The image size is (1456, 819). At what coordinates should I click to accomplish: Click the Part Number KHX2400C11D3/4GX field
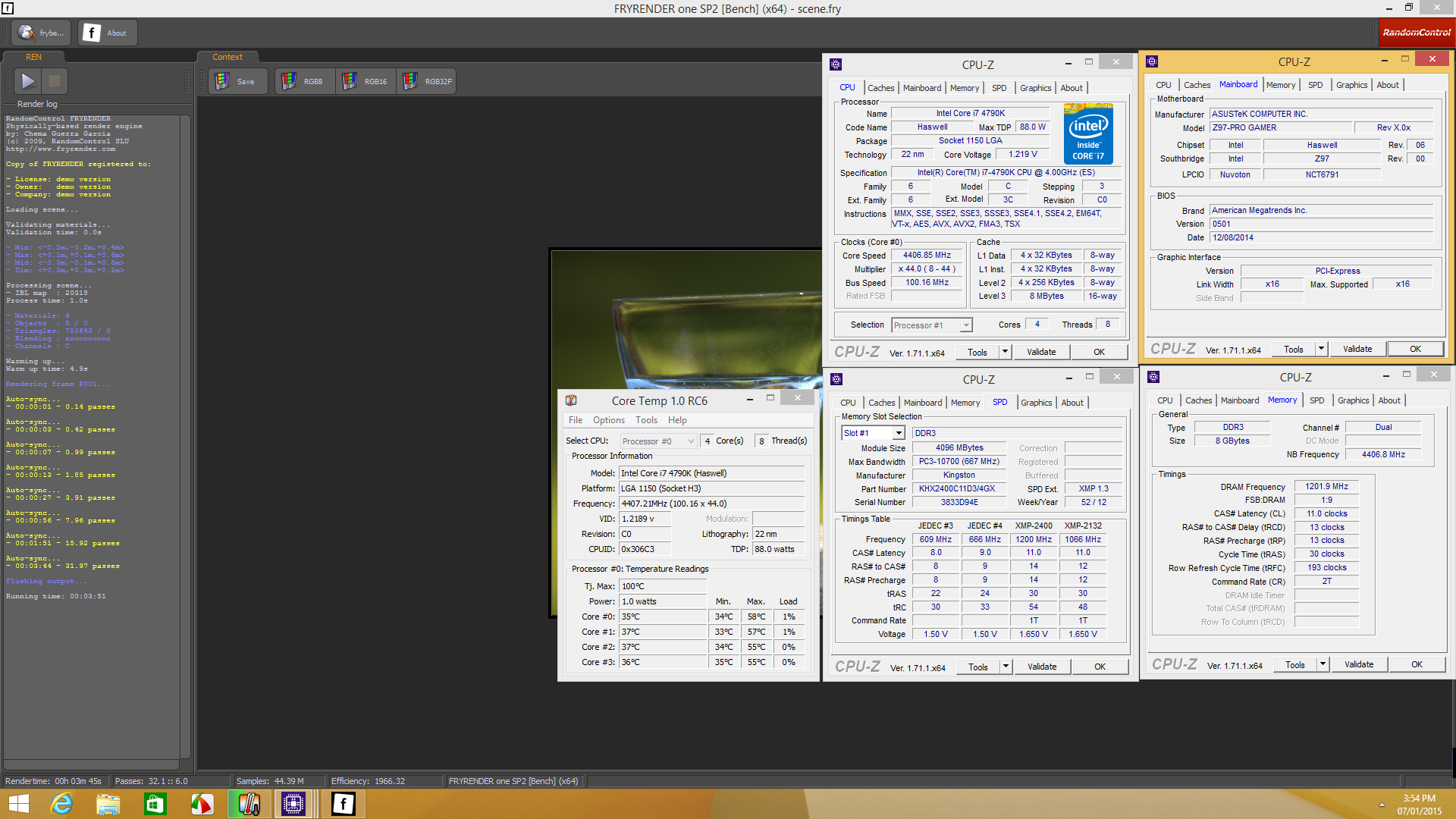[x=957, y=489]
